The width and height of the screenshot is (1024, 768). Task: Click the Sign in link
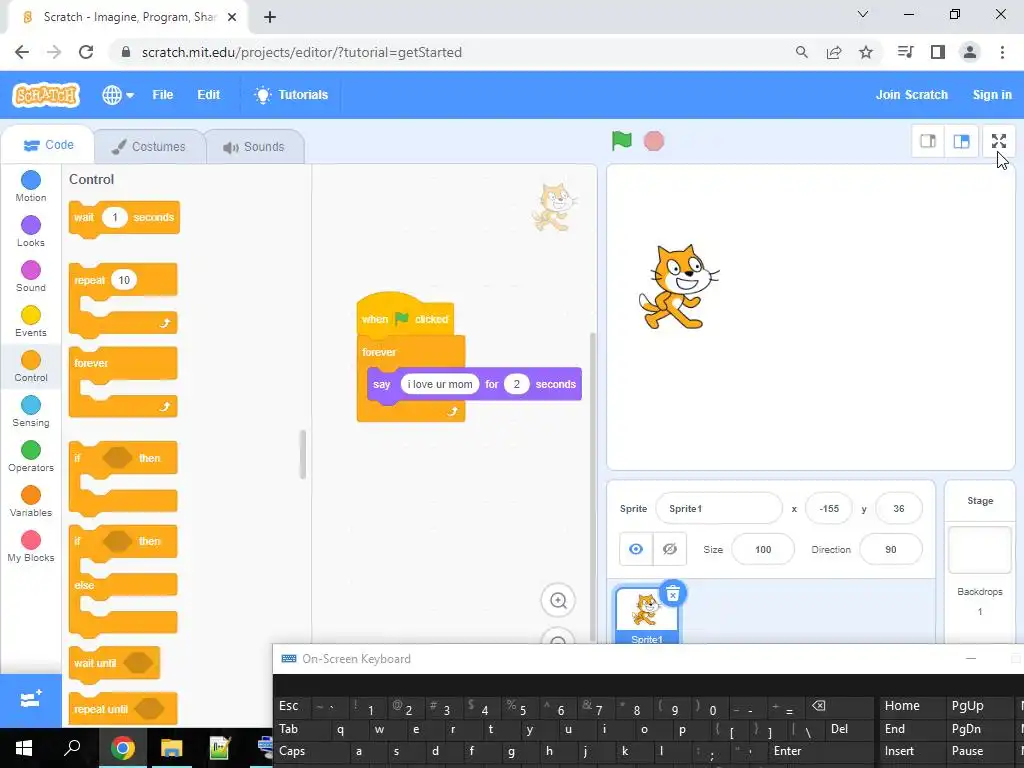click(x=992, y=95)
